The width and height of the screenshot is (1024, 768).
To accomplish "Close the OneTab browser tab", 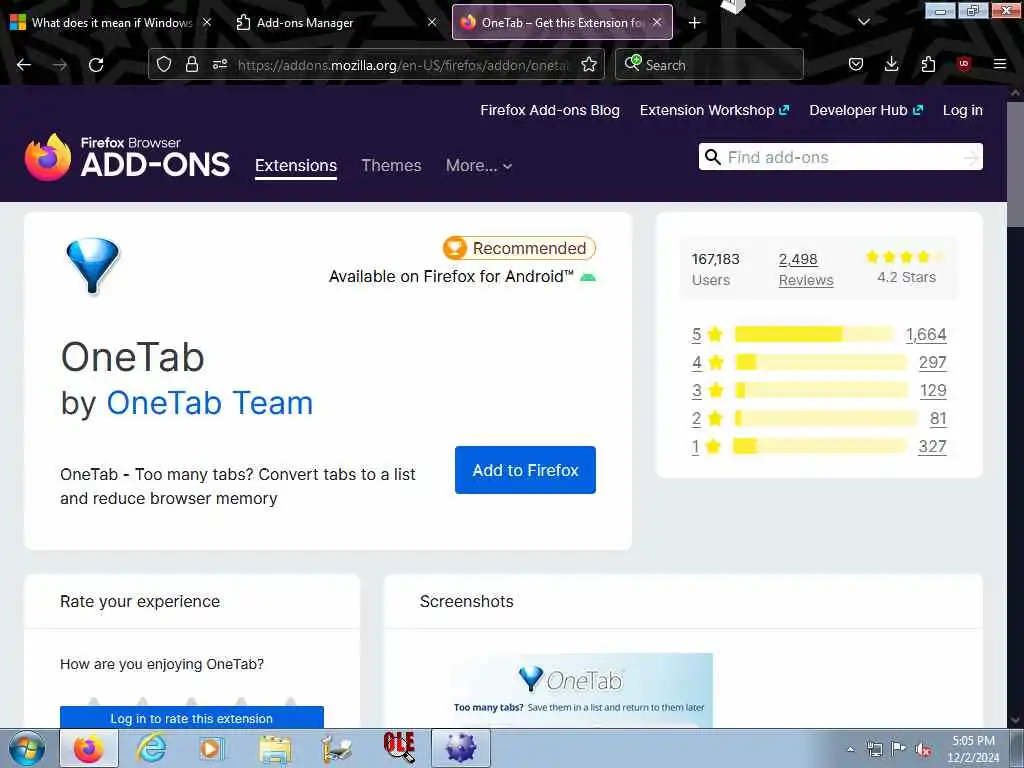I will click(x=657, y=22).
